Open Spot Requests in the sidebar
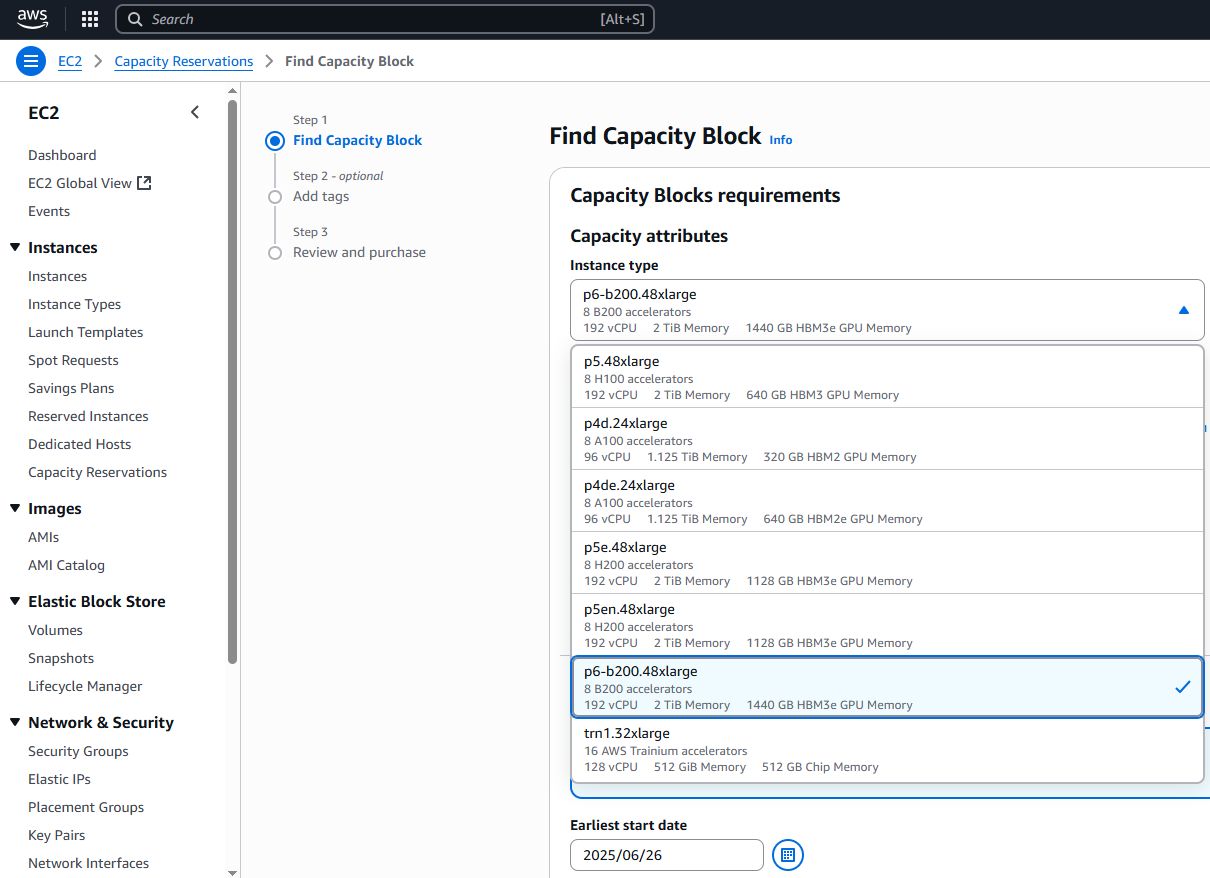The image size is (1210, 878). click(73, 360)
